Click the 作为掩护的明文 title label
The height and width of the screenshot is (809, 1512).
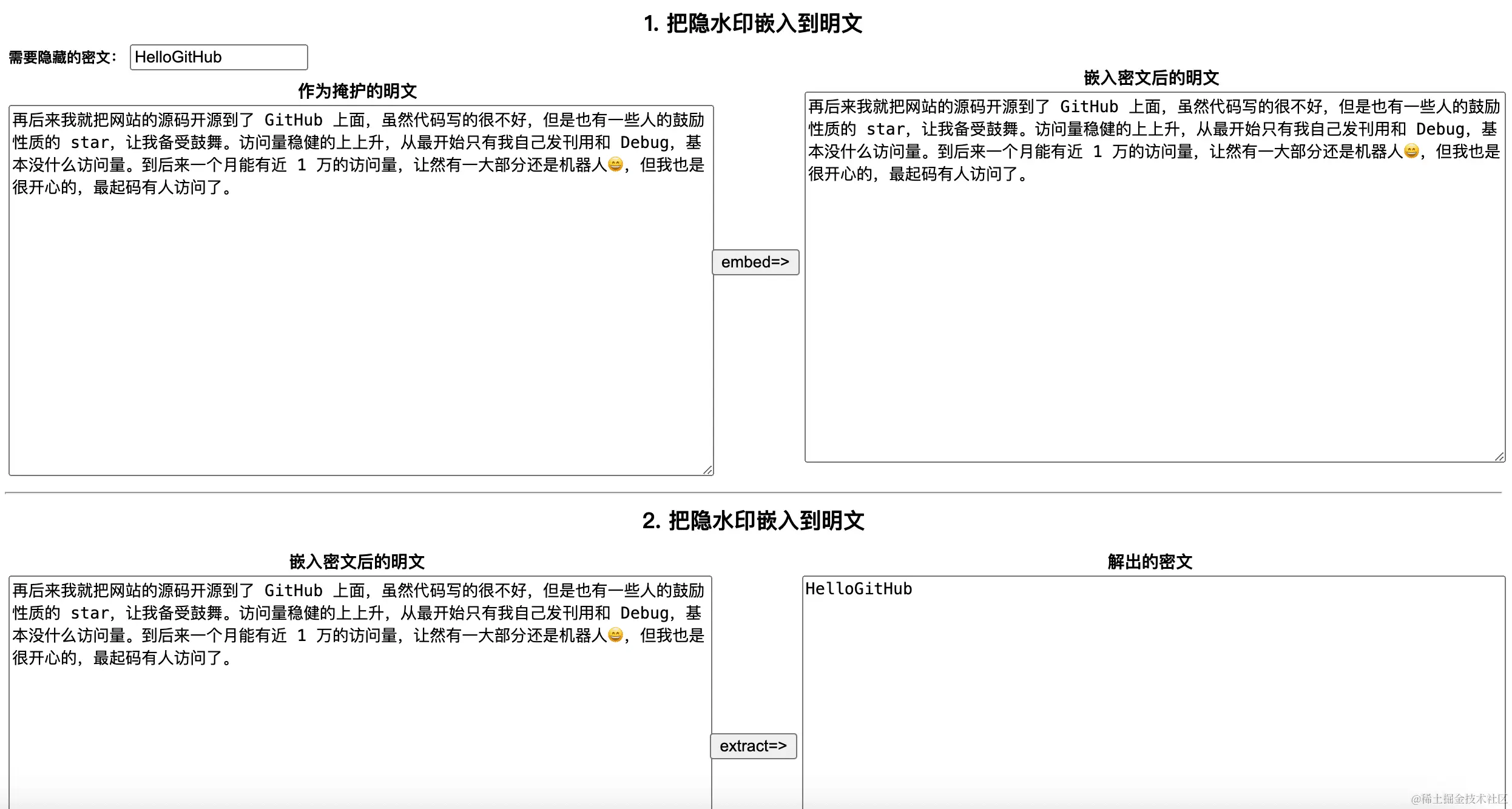[357, 91]
